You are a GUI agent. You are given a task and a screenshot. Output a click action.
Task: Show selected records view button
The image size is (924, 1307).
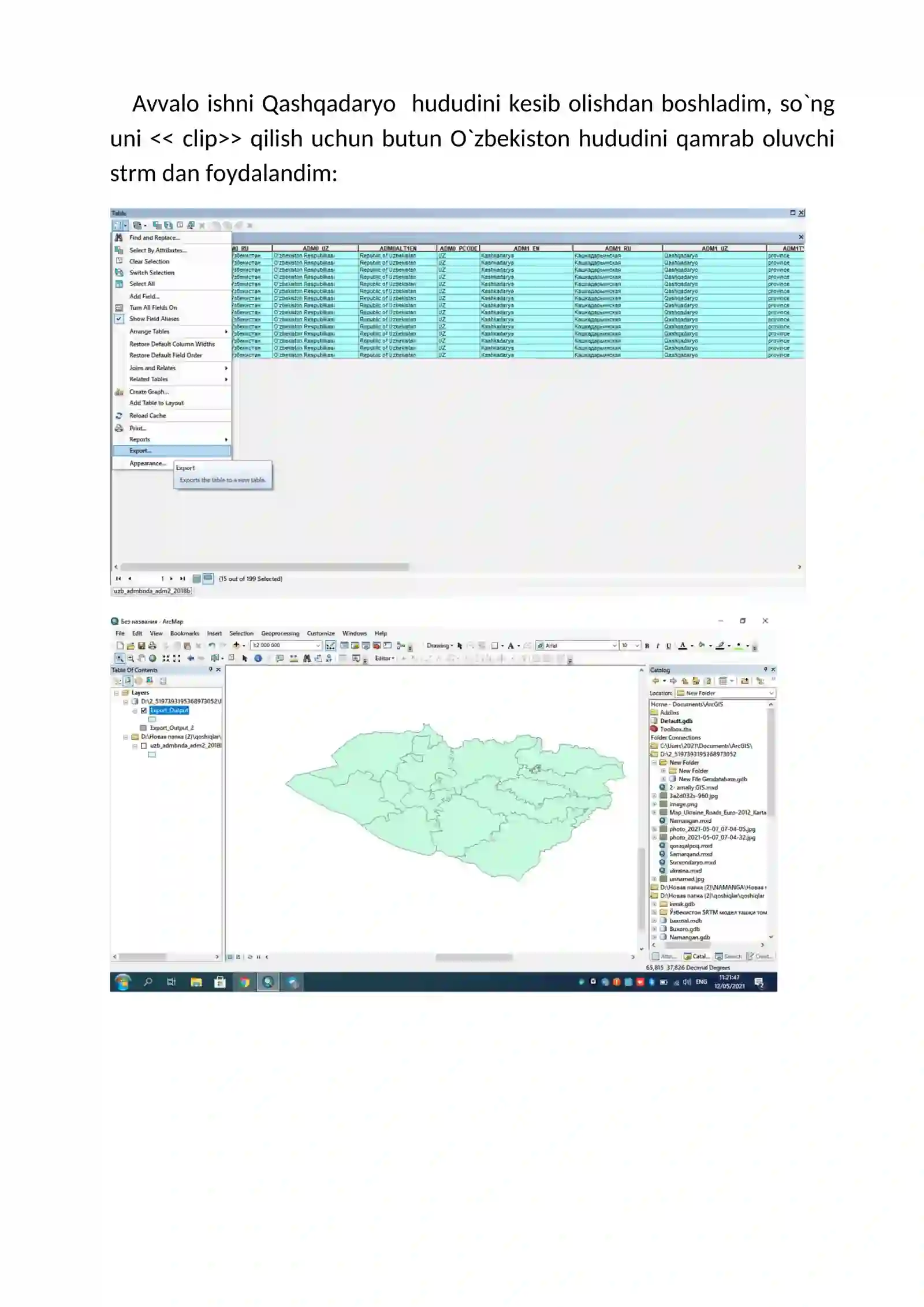pyautogui.click(x=208, y=578)
